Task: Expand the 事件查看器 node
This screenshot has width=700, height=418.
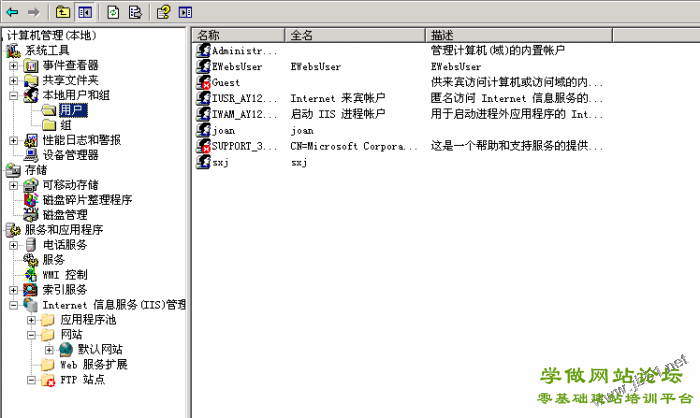Action: coord(14,66)
